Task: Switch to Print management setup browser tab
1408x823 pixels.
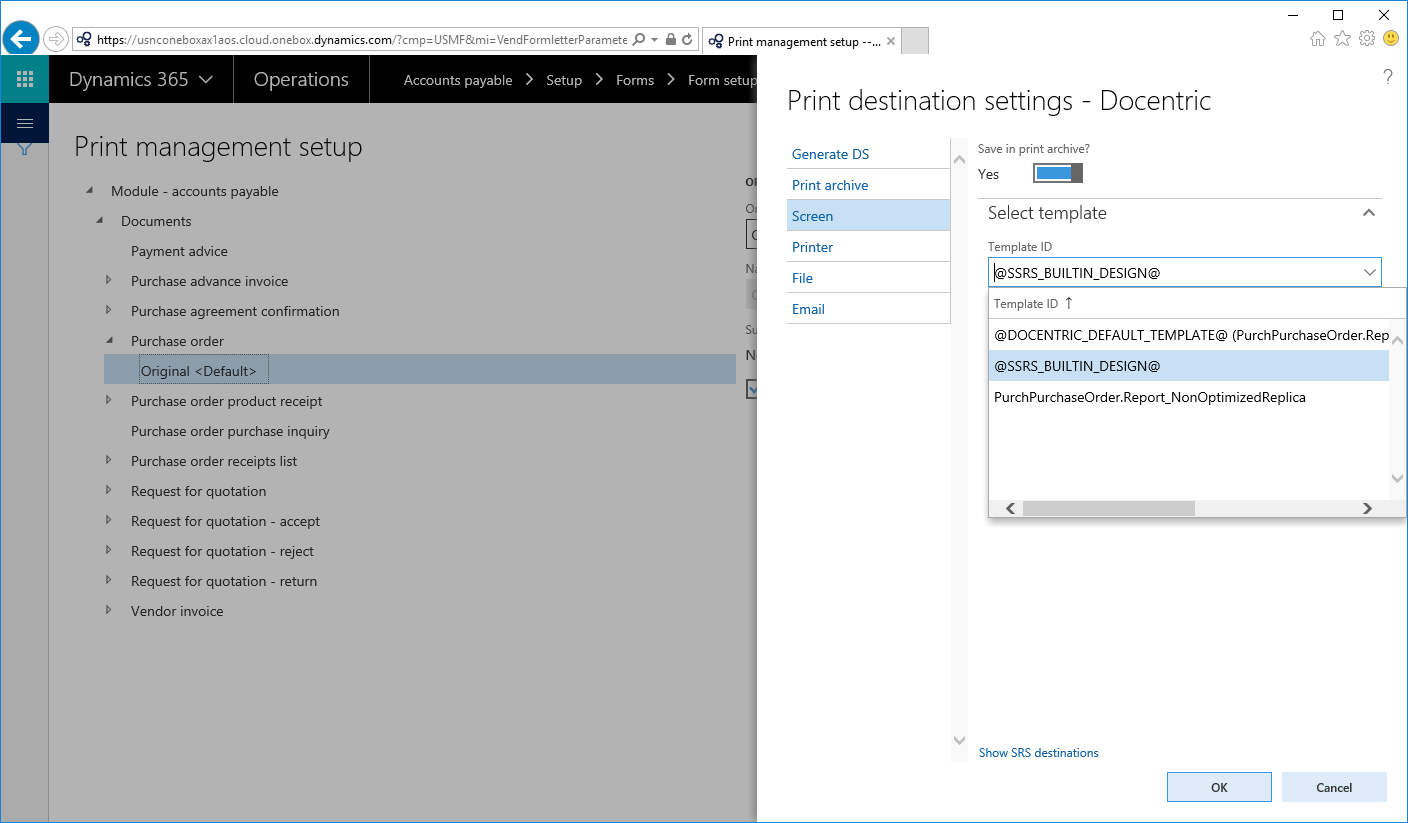Action: click(802, 41)
